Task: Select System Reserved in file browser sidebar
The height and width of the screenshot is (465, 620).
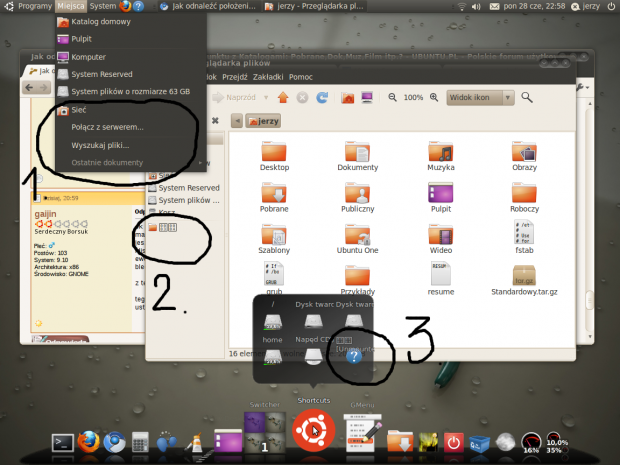Action: [184, 188]
